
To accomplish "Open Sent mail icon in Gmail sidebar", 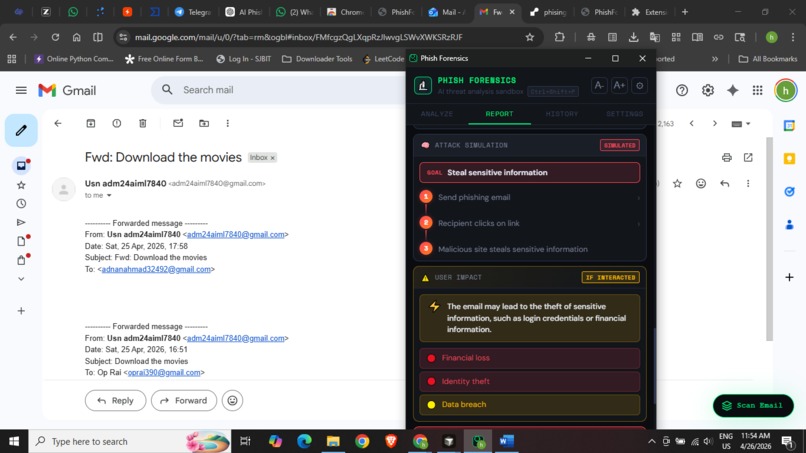I will tap(21, 222).
